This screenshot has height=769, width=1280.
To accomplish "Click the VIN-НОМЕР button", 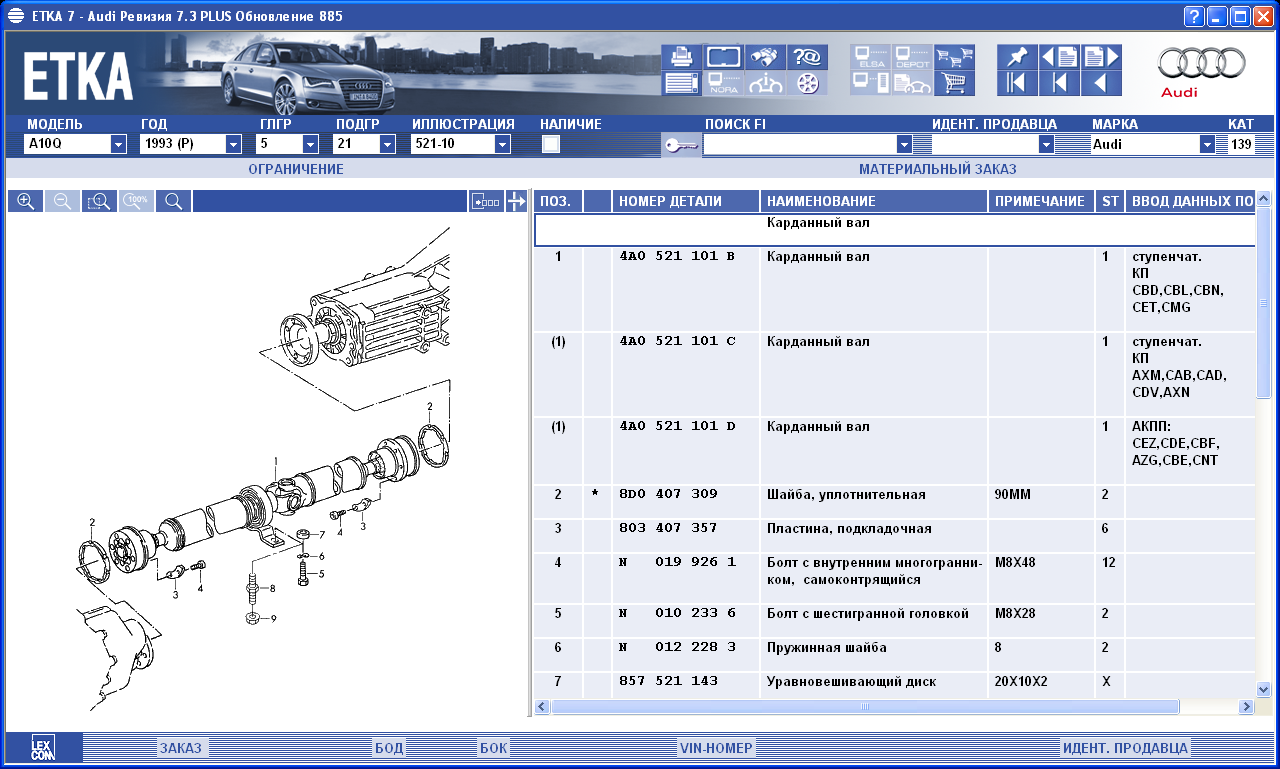I will pos(716,748).
